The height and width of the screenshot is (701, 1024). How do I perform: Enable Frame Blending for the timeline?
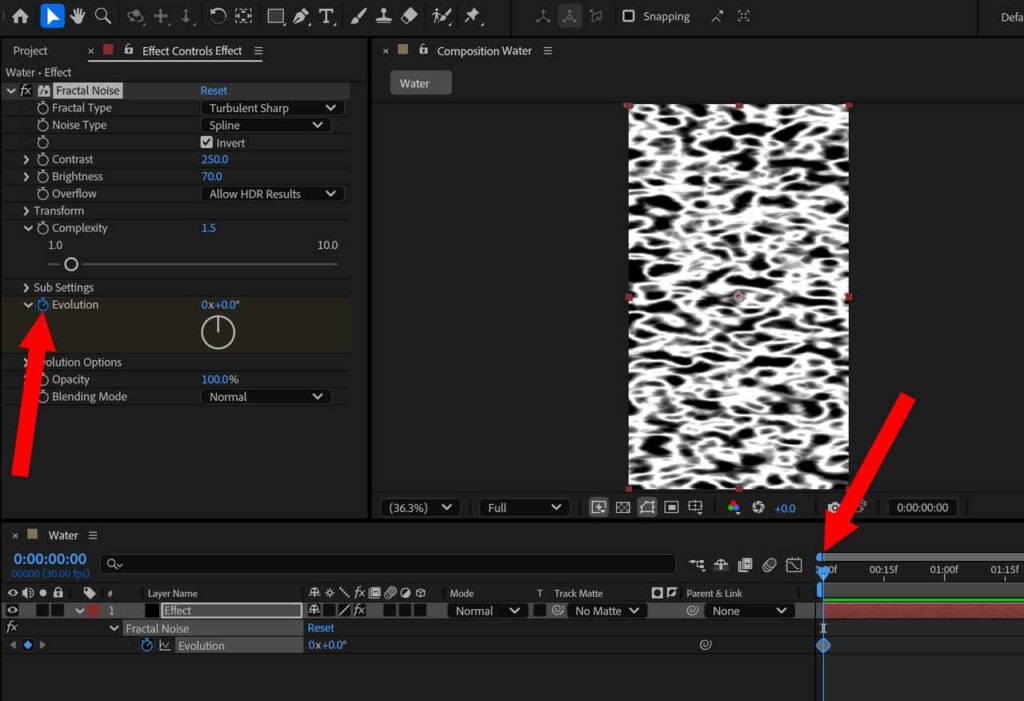click(745, 564)
